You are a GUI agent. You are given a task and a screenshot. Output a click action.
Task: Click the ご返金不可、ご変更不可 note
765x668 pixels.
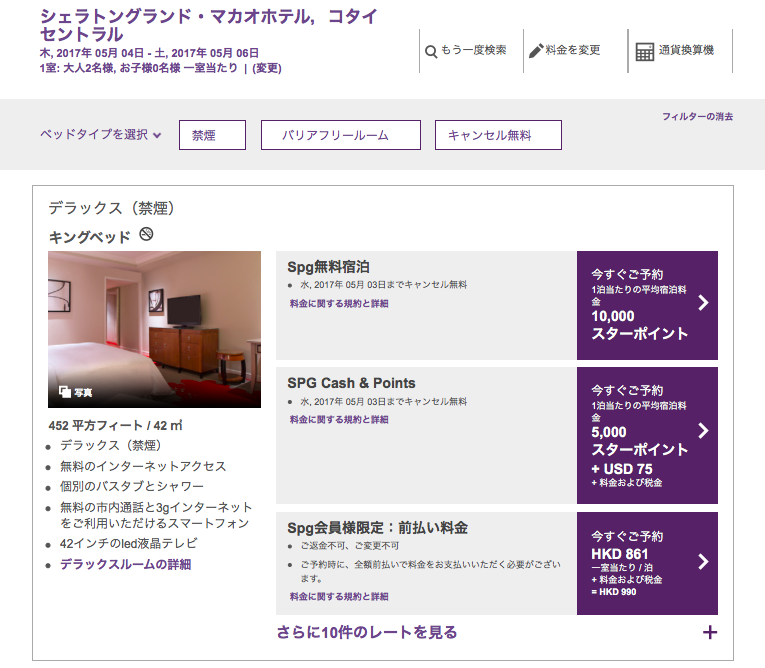(x=349, y=546)
